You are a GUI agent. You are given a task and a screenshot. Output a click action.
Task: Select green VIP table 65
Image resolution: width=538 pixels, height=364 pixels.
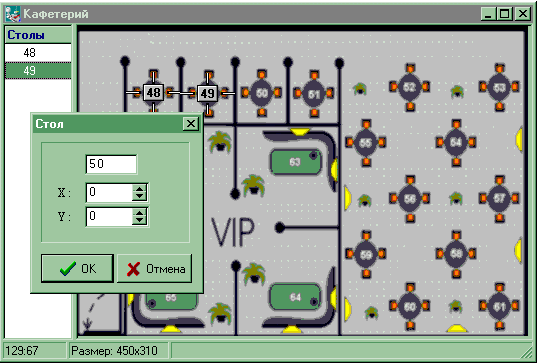172,301
